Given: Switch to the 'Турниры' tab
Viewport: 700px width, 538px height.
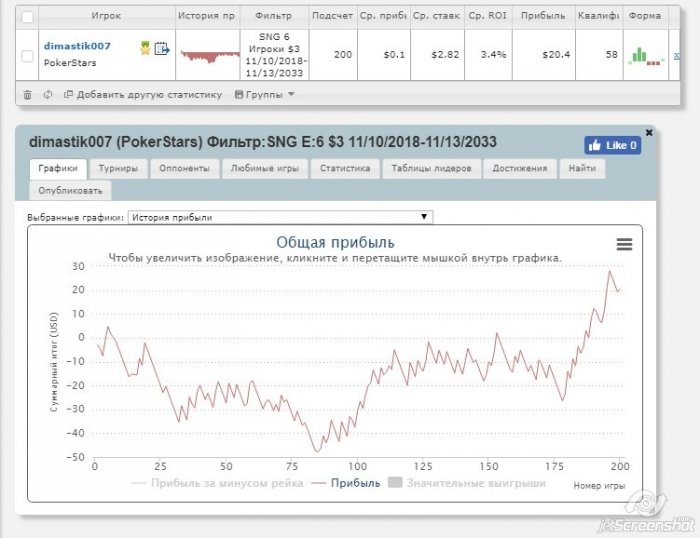Looking at the screenshot, I should [x=118, y=169].
